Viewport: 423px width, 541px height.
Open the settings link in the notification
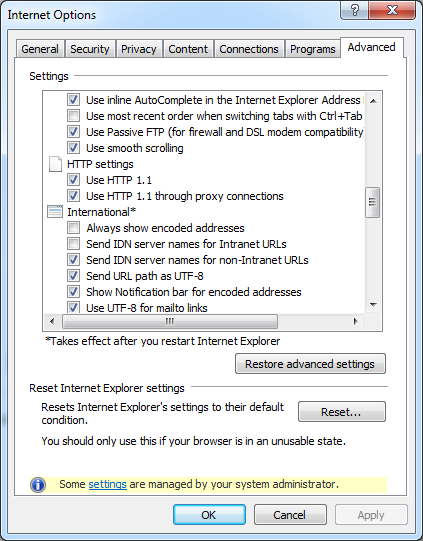(x=107, y=484)
